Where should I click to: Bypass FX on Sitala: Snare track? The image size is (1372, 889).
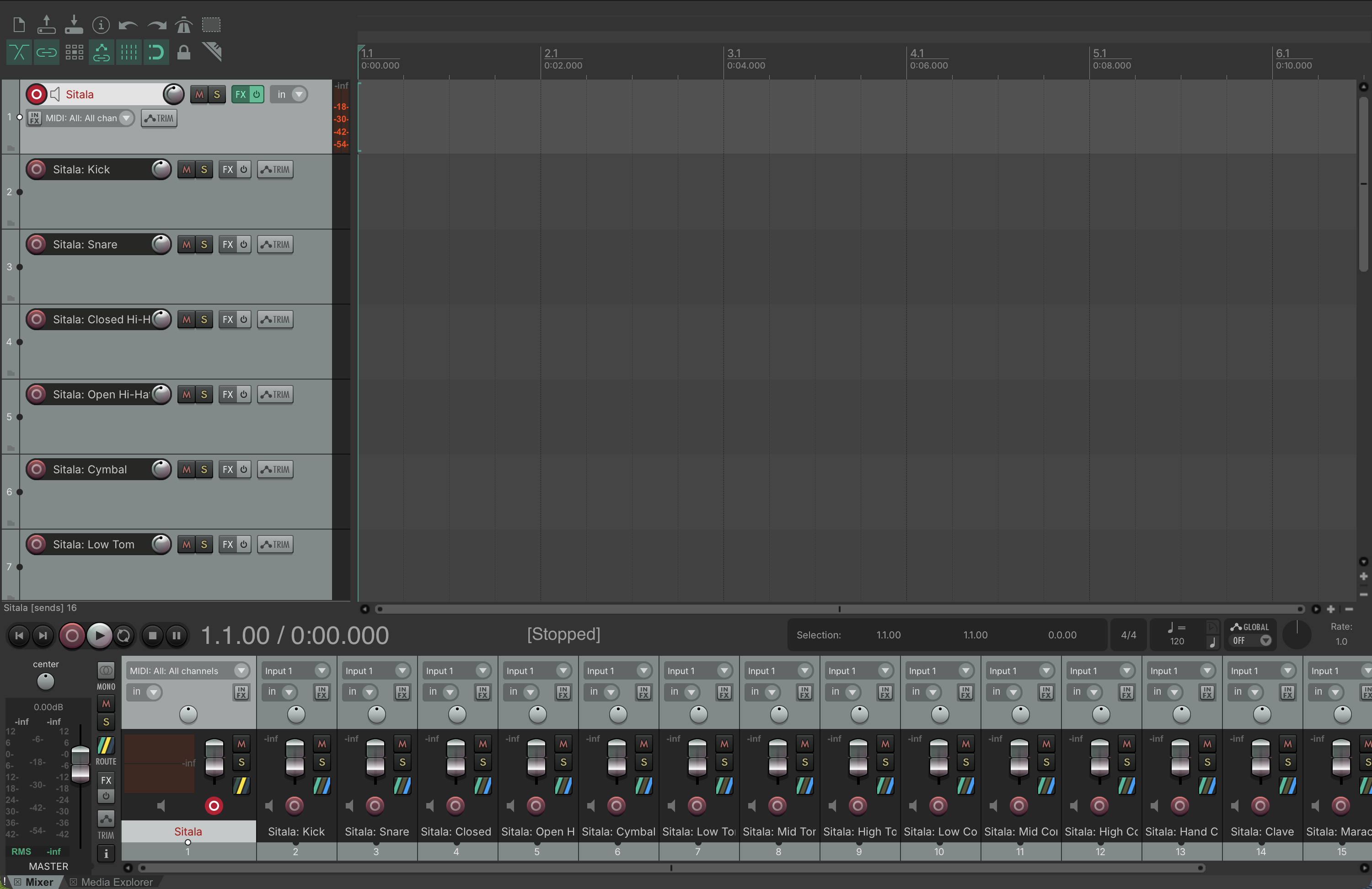(244, 245)
